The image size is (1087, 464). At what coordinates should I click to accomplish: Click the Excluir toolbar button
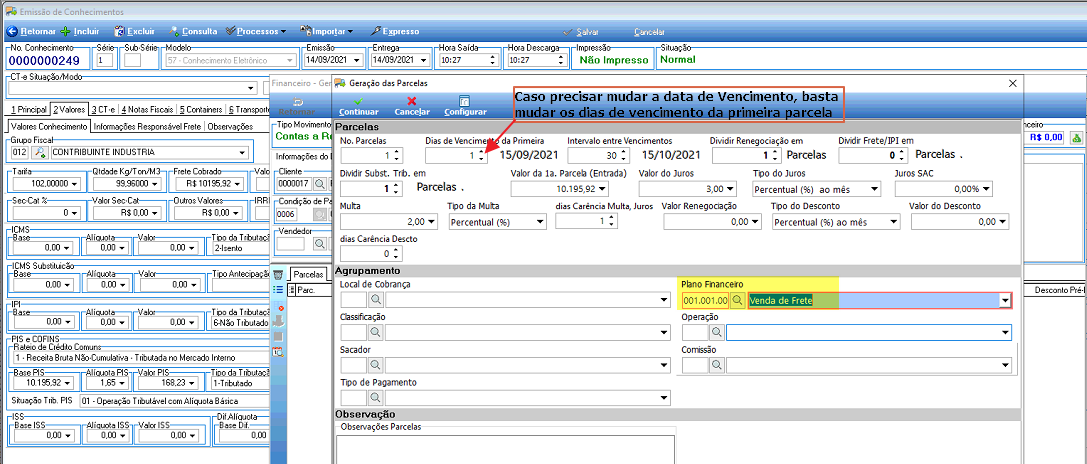[134, 31]
